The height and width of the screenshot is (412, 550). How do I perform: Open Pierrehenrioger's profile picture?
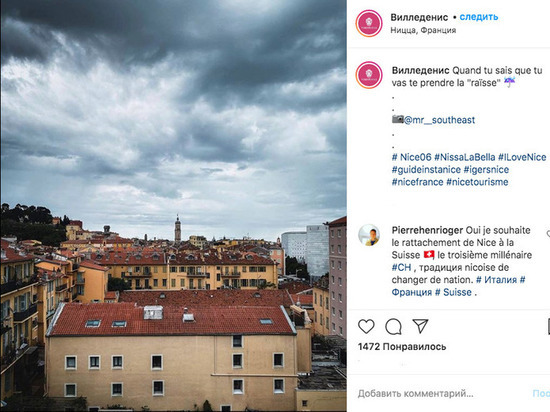[x=369, y=235]
